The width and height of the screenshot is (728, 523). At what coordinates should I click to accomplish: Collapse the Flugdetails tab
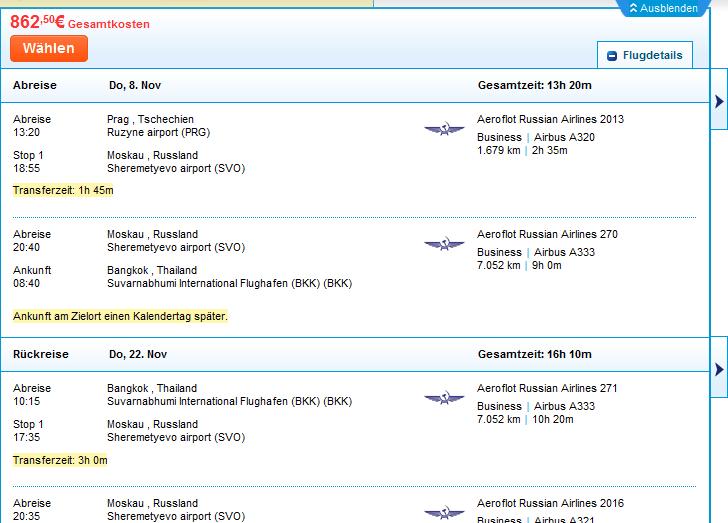coord(644,55)
